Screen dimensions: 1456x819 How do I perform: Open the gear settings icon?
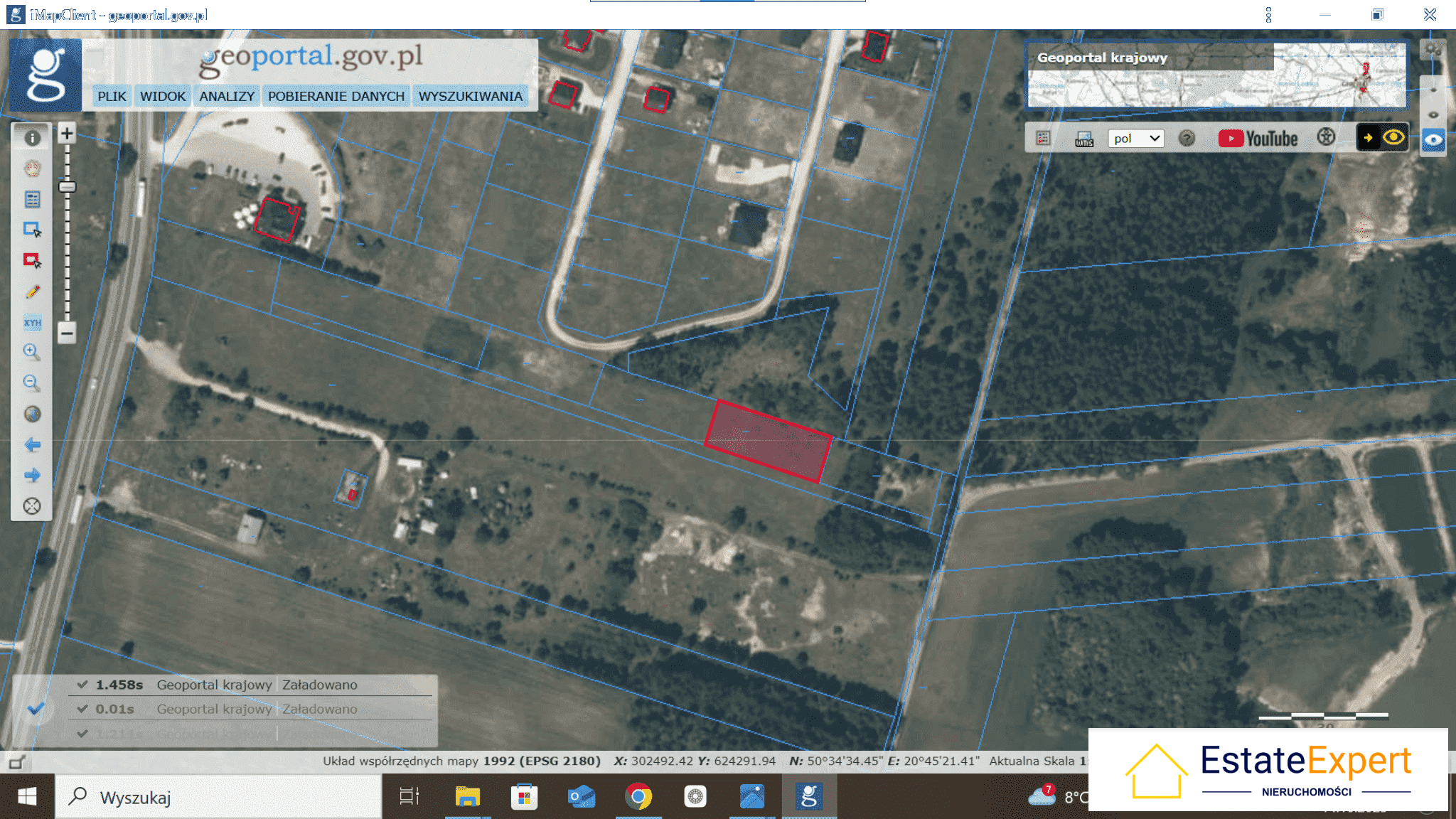point(1433,50)
